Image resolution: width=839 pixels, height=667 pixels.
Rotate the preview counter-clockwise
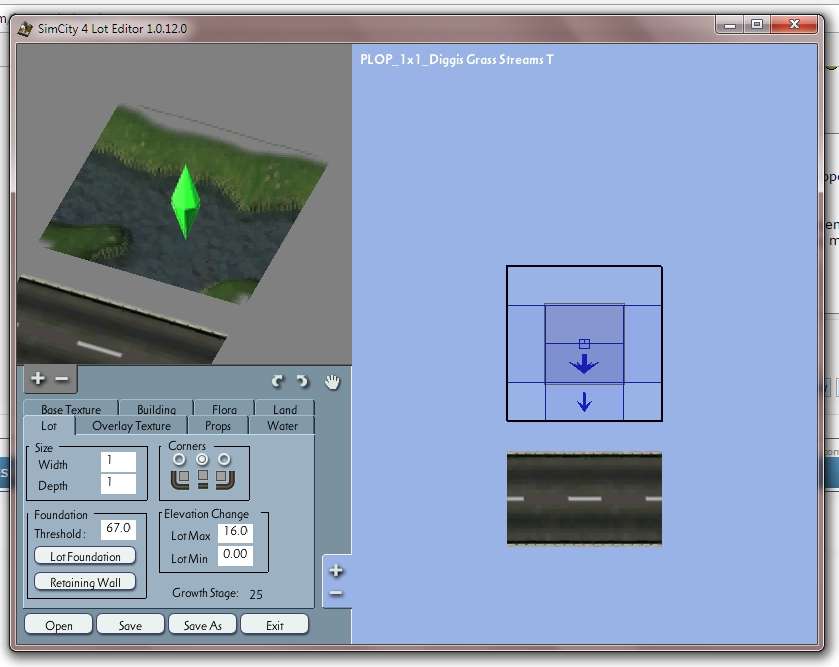[277, 381]
